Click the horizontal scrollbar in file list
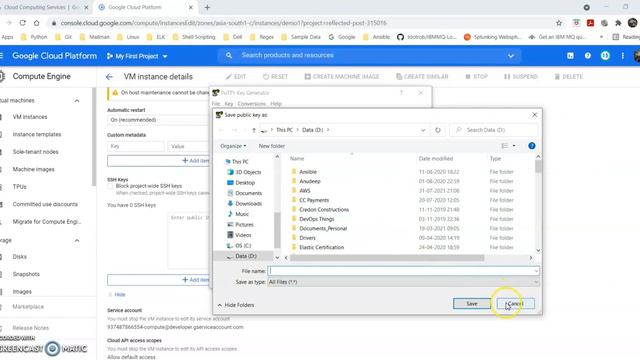This screenshot has width=640, height=360. [387, 258]
